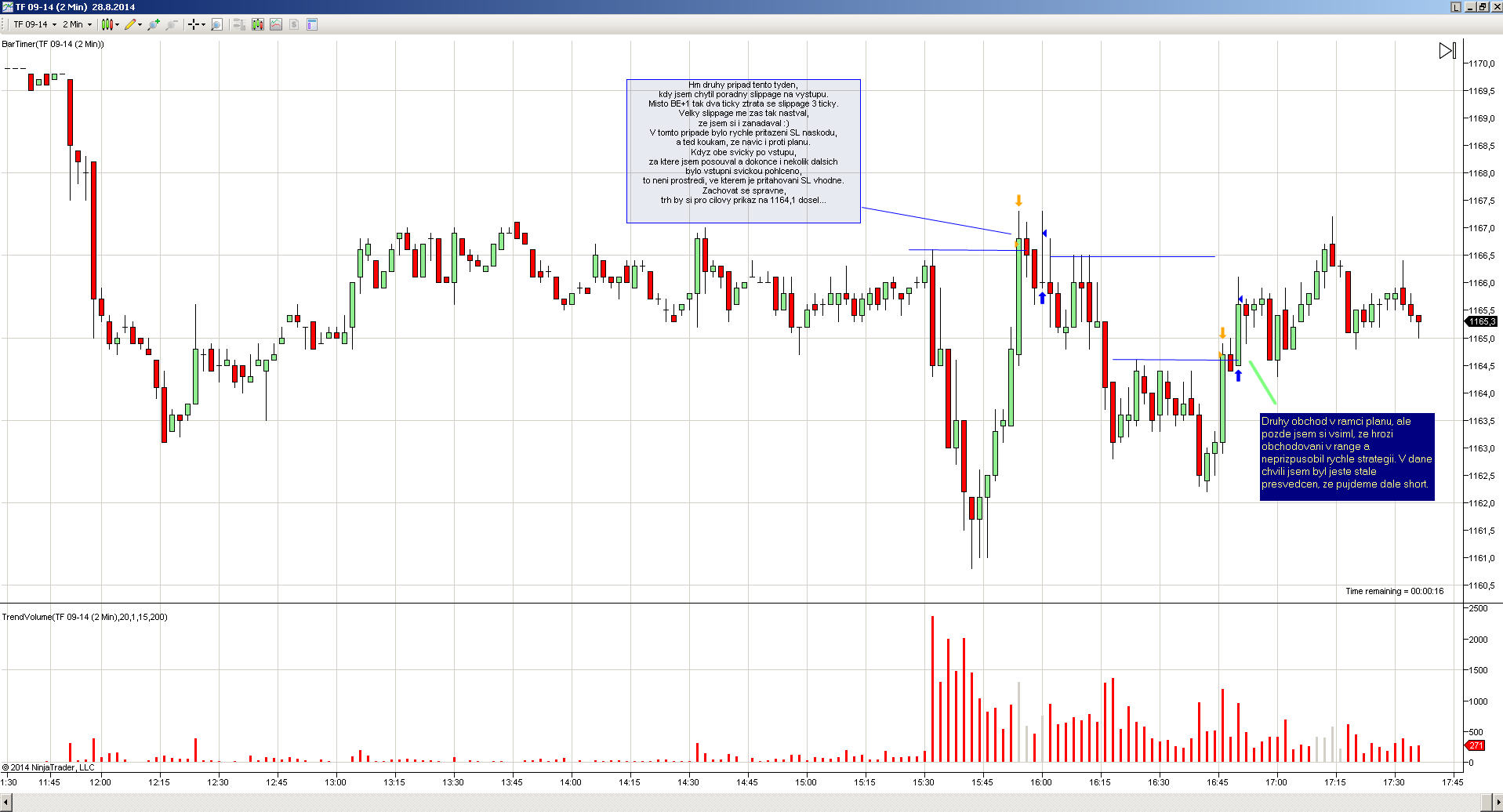Click the 17:45 time axis label
The width and height of the screenshot is (1503, 812).
pyautogui.click(x=1453, y=782)
